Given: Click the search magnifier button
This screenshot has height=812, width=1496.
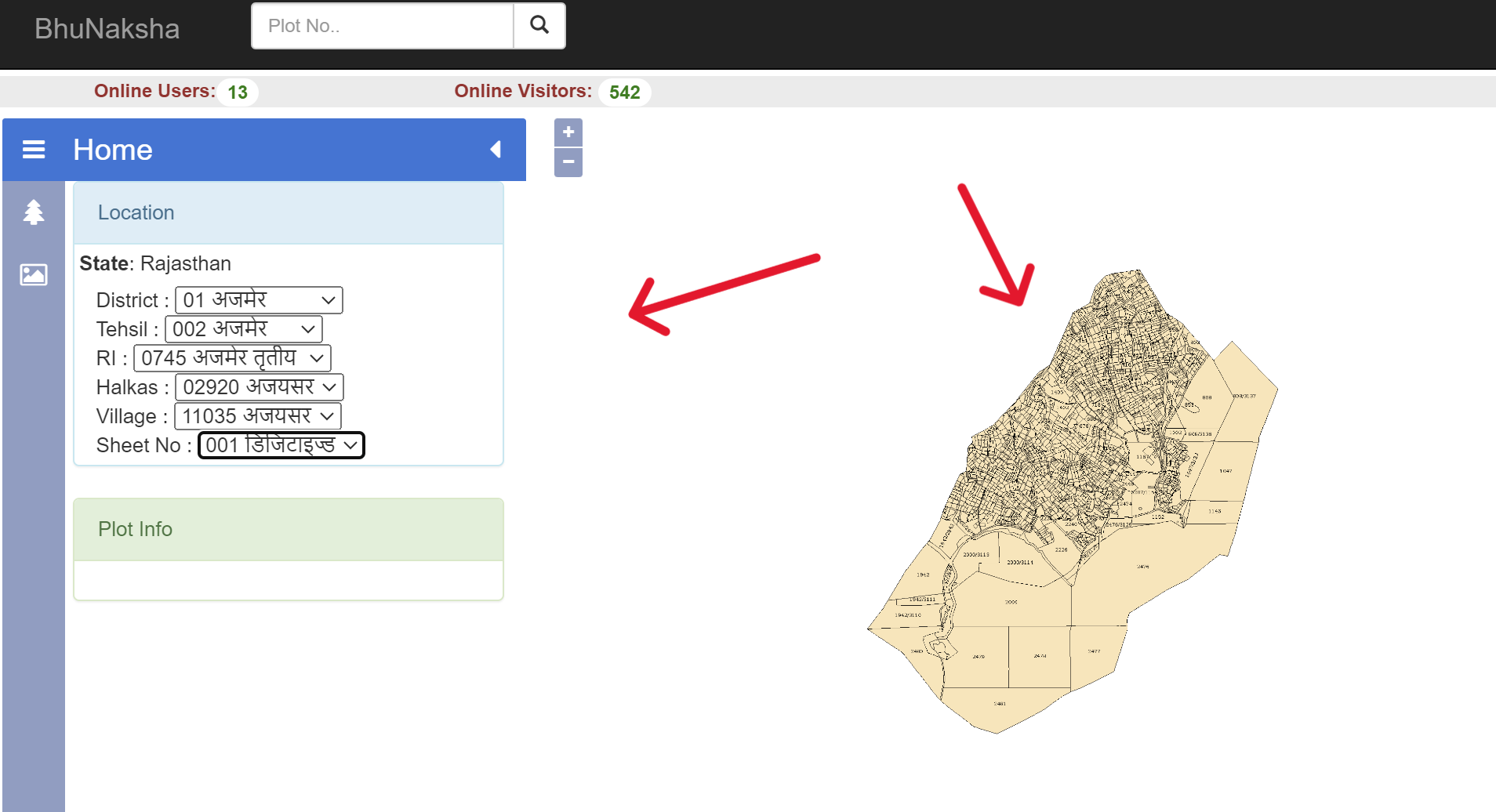Looking at the screenshot, I should pos(539,26).
